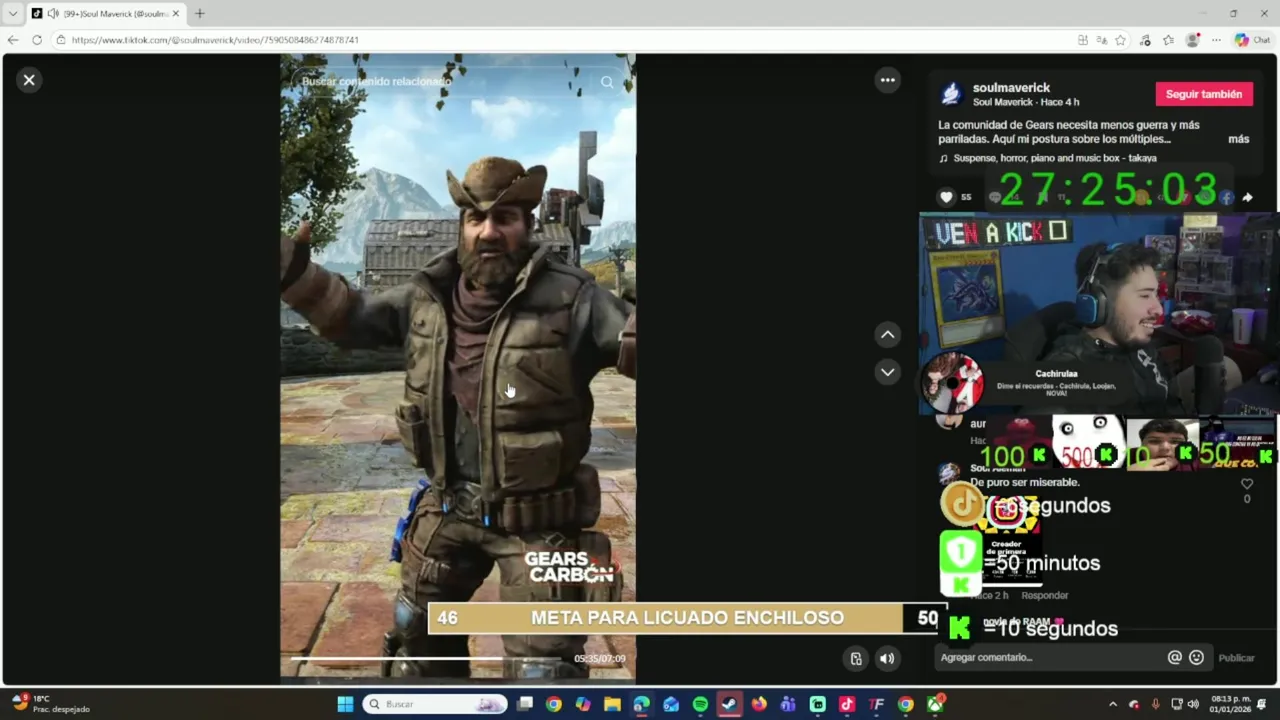Open the three-dots options menu on video
1280x720 pixels.
[x=887, y=80]
